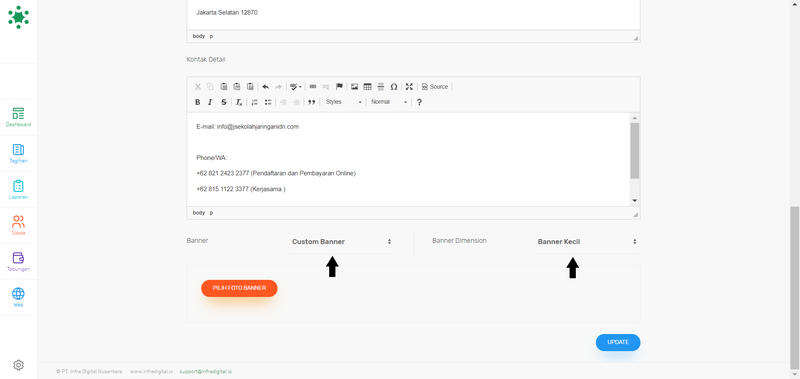This screenshot has height=379, width=800.
Task: Switch editor to Source view
Action: click(435, 87)
